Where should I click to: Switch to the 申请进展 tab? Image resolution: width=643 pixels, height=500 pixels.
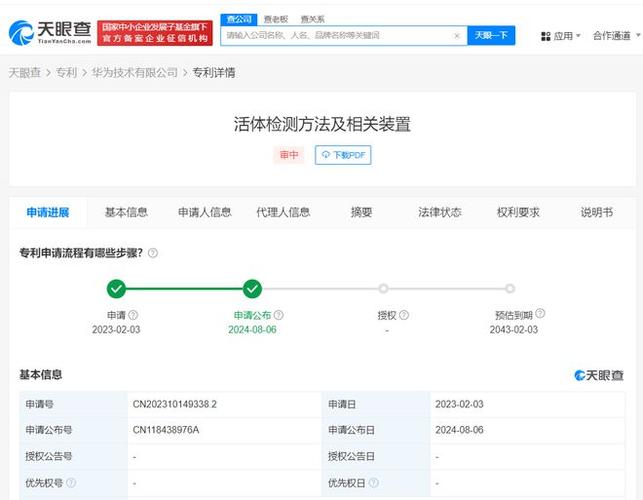pos(48,212)
